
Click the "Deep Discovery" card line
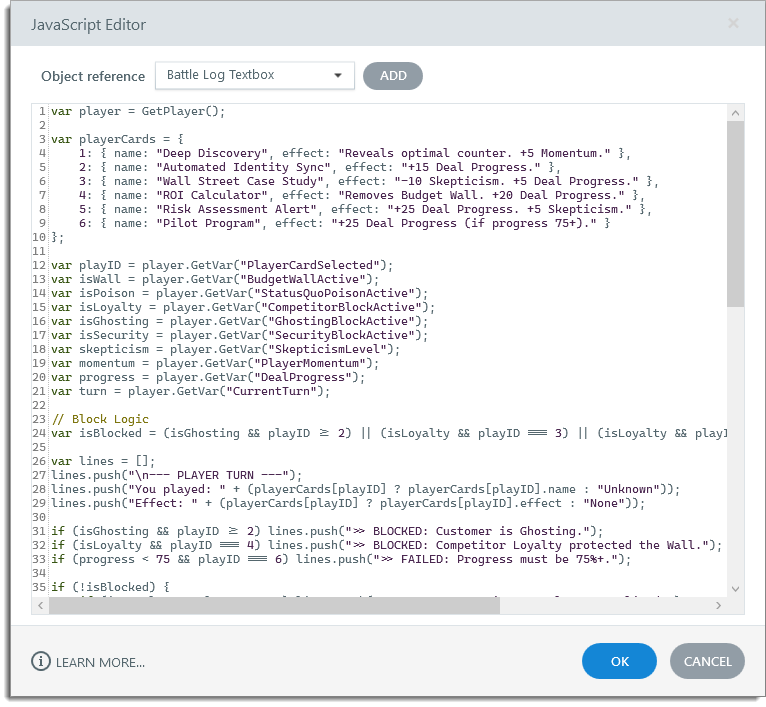355,153
